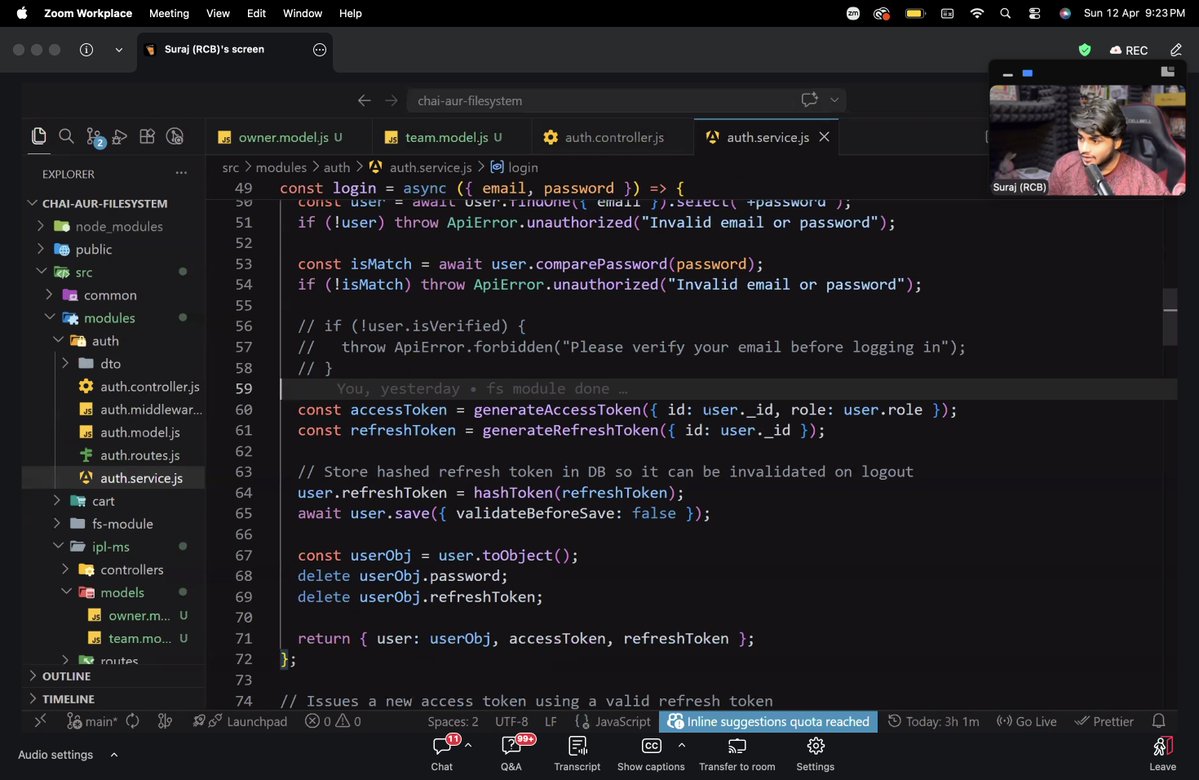Close the auth.service.js tab
This screenshot has height=780, width=1199.
click(824, 137)
